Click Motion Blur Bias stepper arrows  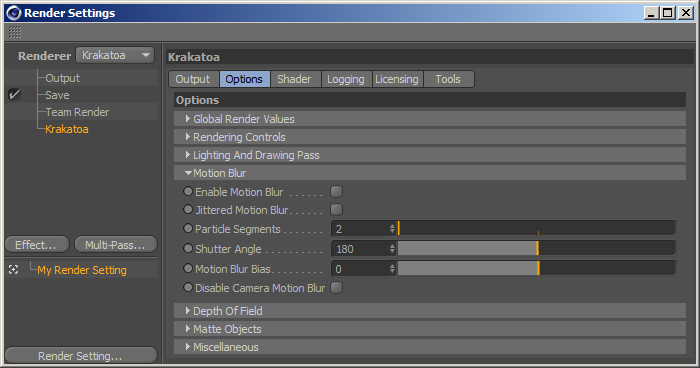click(392, 269)
